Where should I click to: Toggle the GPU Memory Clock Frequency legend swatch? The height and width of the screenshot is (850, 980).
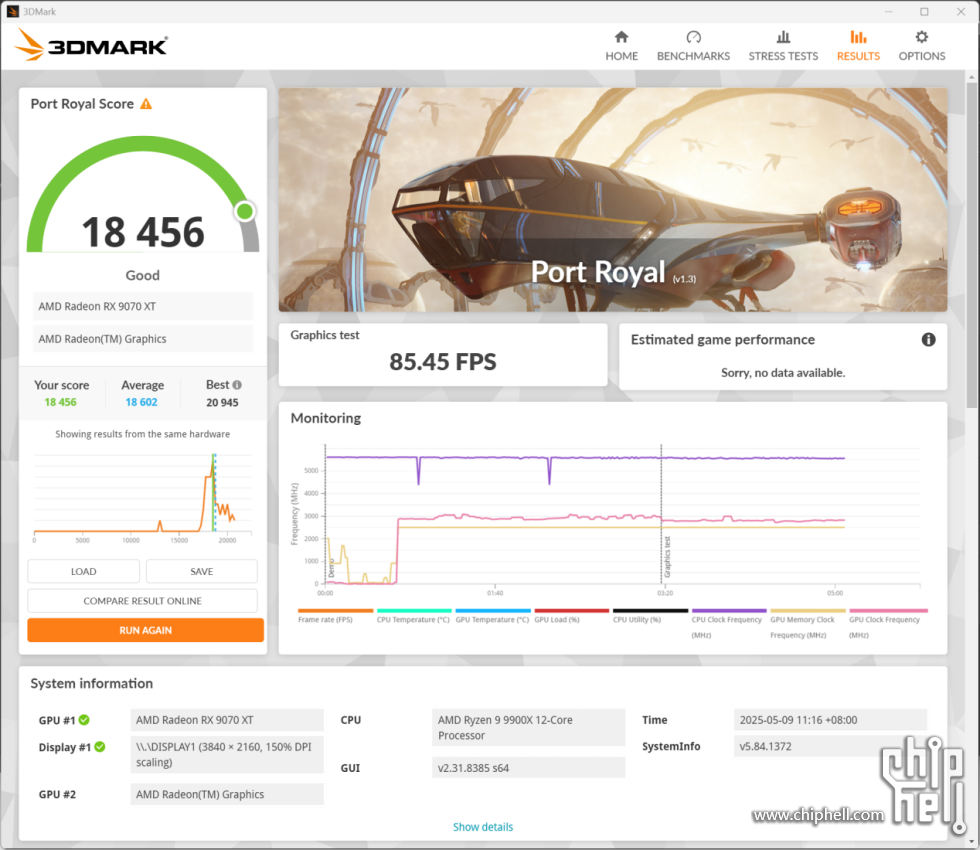point(808,611)
